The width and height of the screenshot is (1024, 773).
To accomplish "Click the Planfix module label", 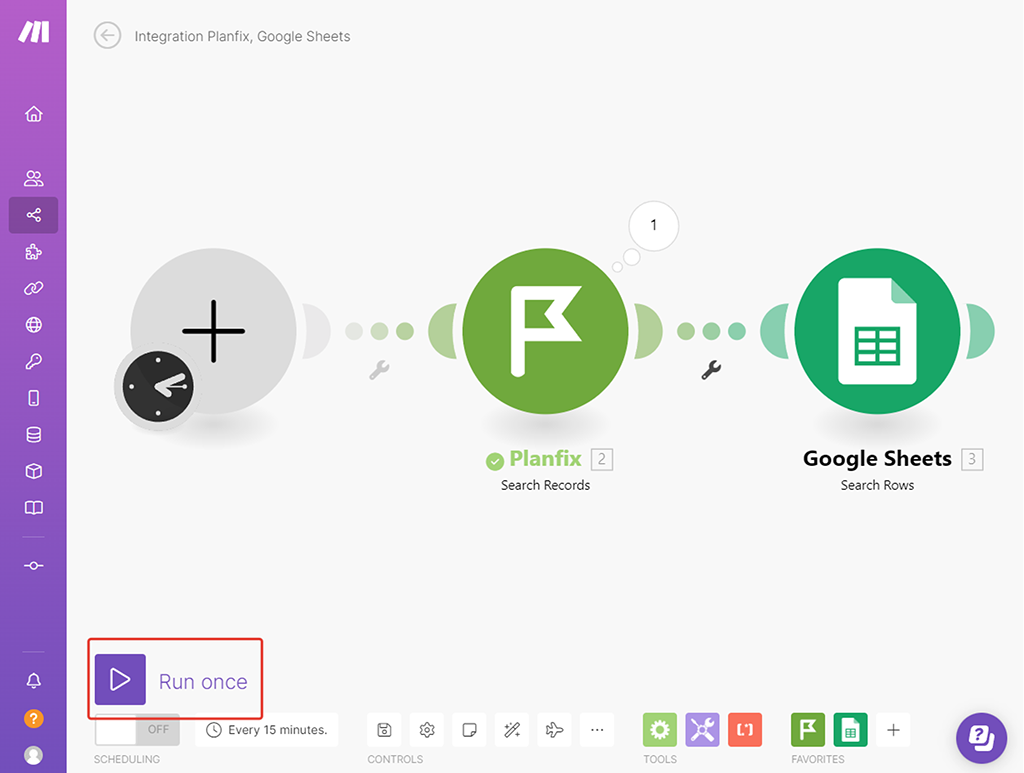I will pyautogui.click(x=545, y=459).
